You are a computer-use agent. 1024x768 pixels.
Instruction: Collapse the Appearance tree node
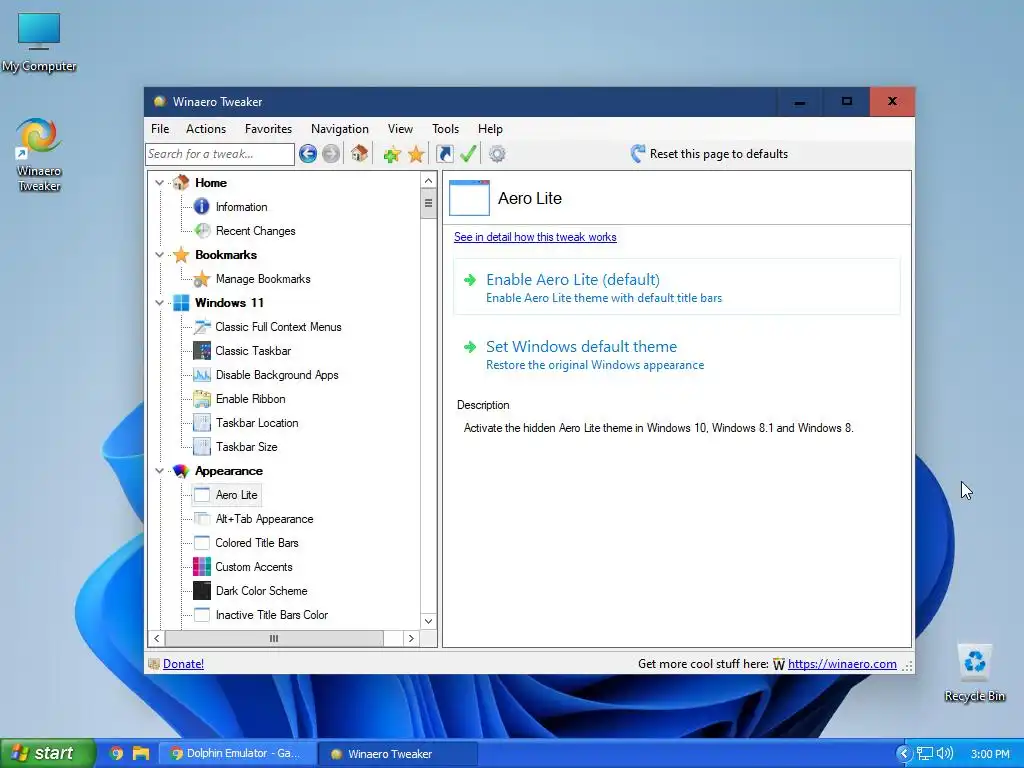pyautogui.click(x=159, y=471)
